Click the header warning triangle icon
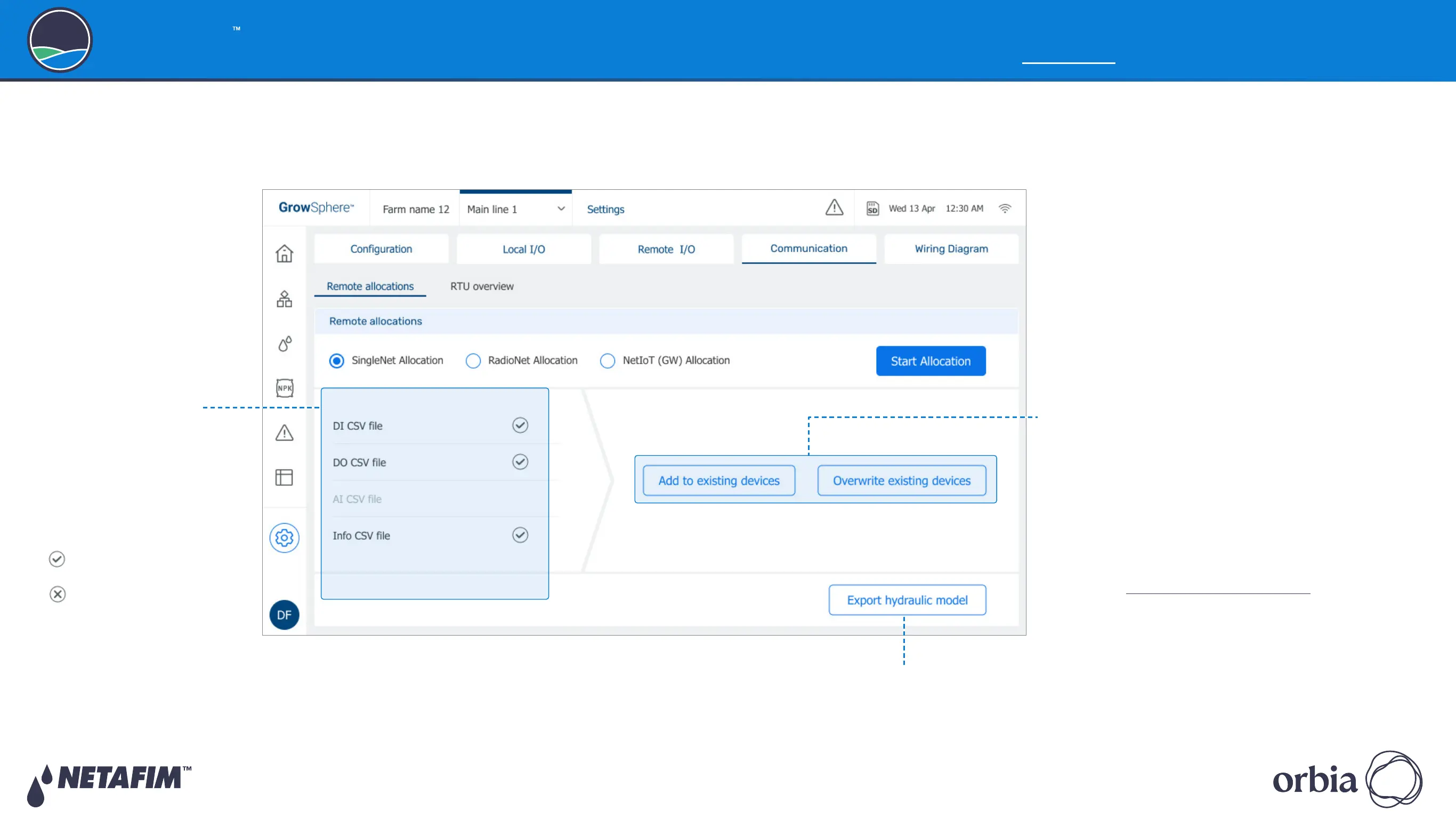The image size is (1456, 819). point(834,207)
